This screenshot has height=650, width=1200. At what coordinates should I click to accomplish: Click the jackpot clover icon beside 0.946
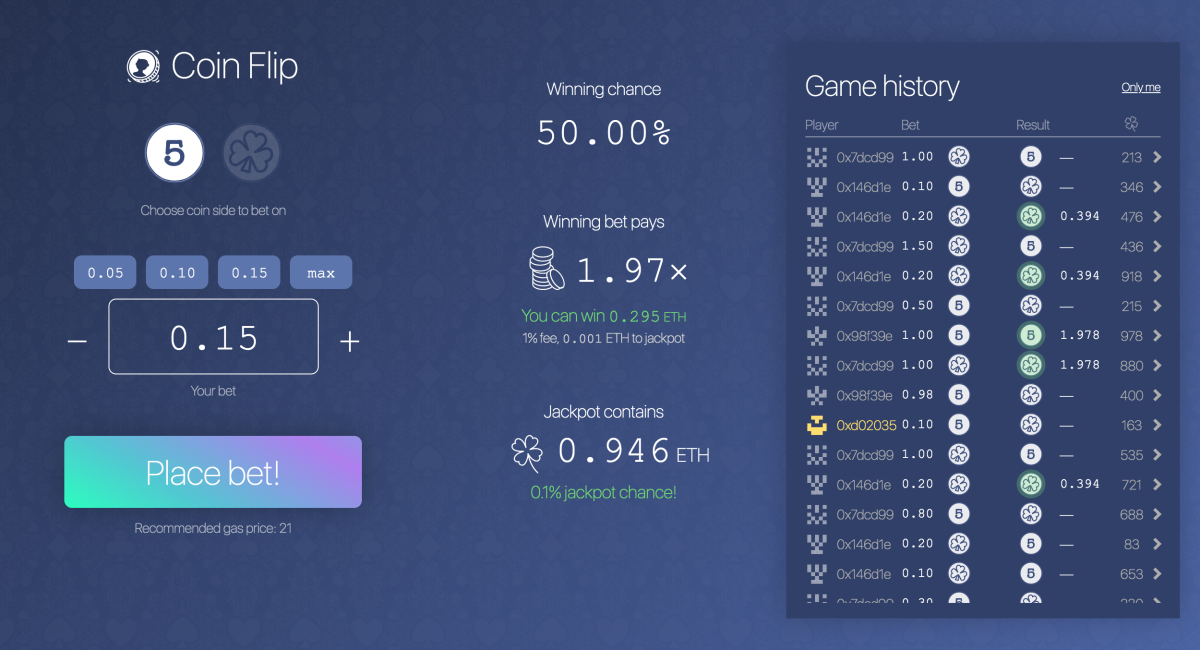pyautogui.click(x=527, y=453)
